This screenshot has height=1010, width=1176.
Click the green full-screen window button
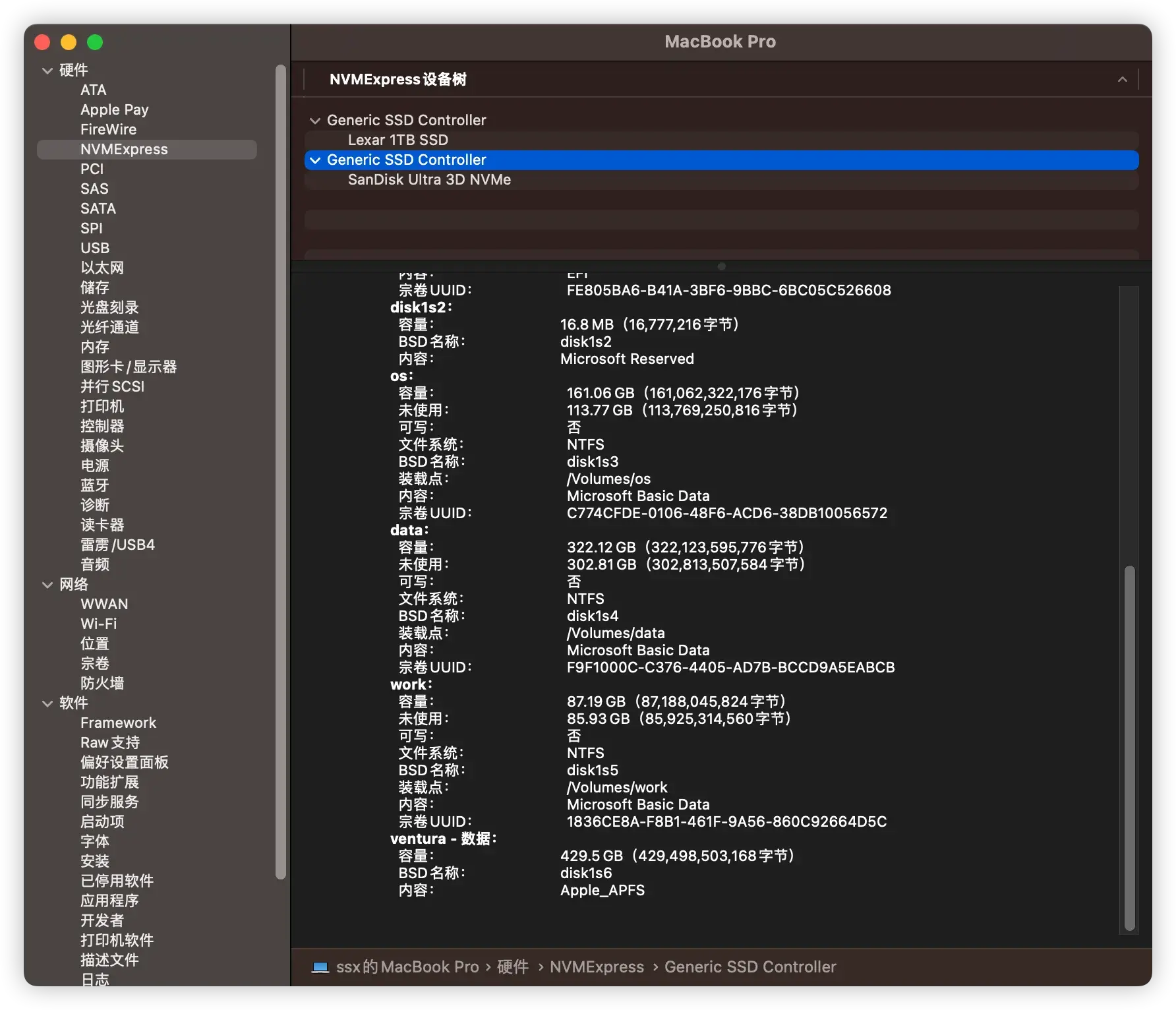(x=95, y=43)
